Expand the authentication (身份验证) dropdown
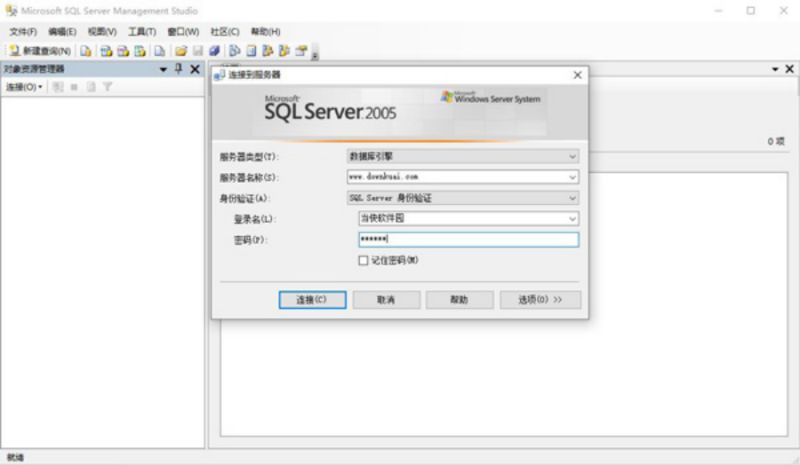800x465 pixels. click(x=572, y=198)
